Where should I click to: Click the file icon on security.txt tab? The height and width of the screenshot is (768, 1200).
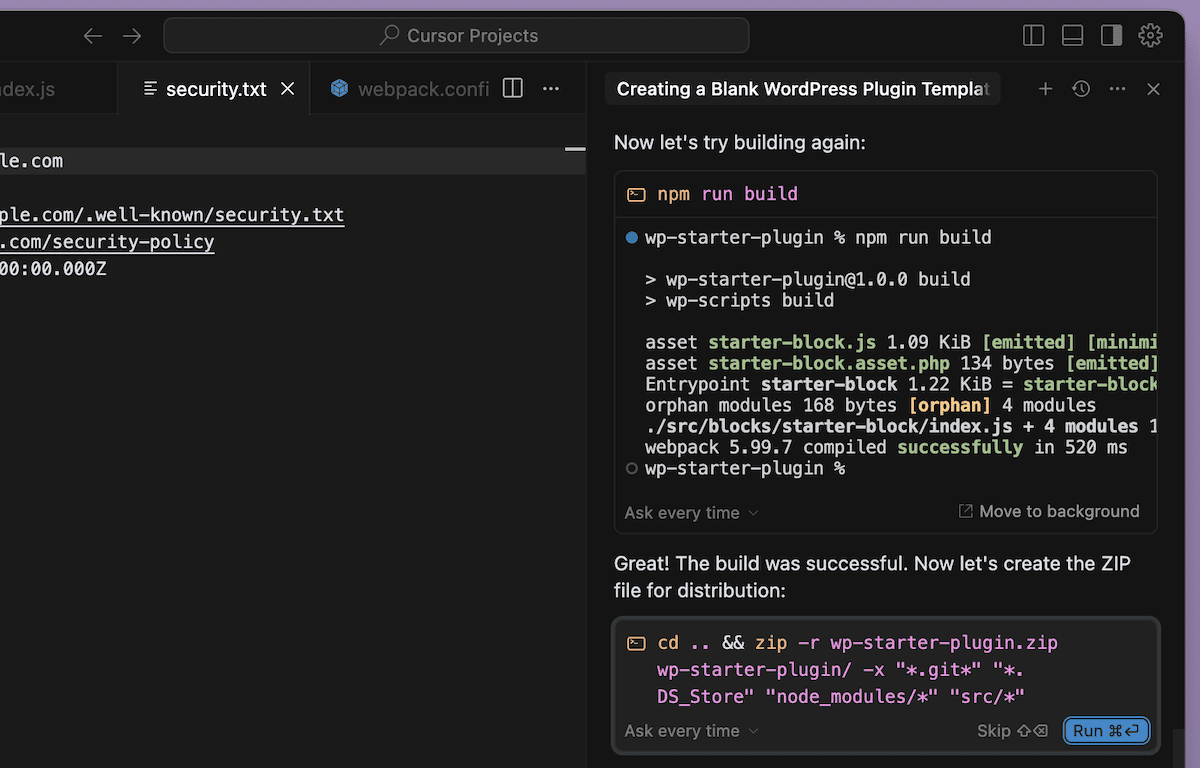[x=151, y=89]
